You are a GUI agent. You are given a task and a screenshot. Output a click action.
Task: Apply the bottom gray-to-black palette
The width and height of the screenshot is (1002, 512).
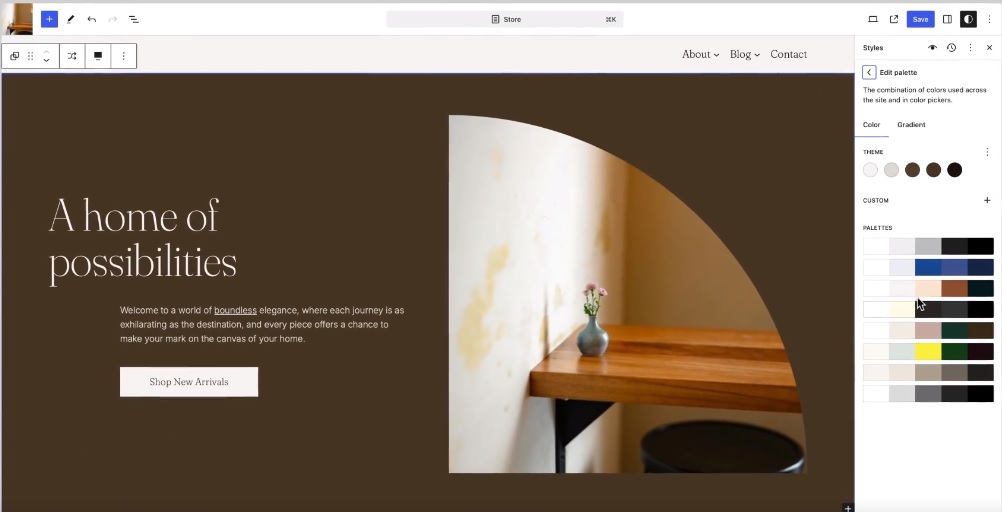(929, 394)
